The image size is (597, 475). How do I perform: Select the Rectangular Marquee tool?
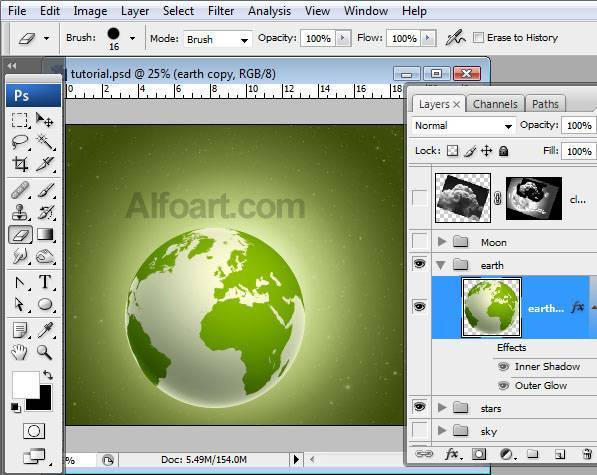click(20, 120)
